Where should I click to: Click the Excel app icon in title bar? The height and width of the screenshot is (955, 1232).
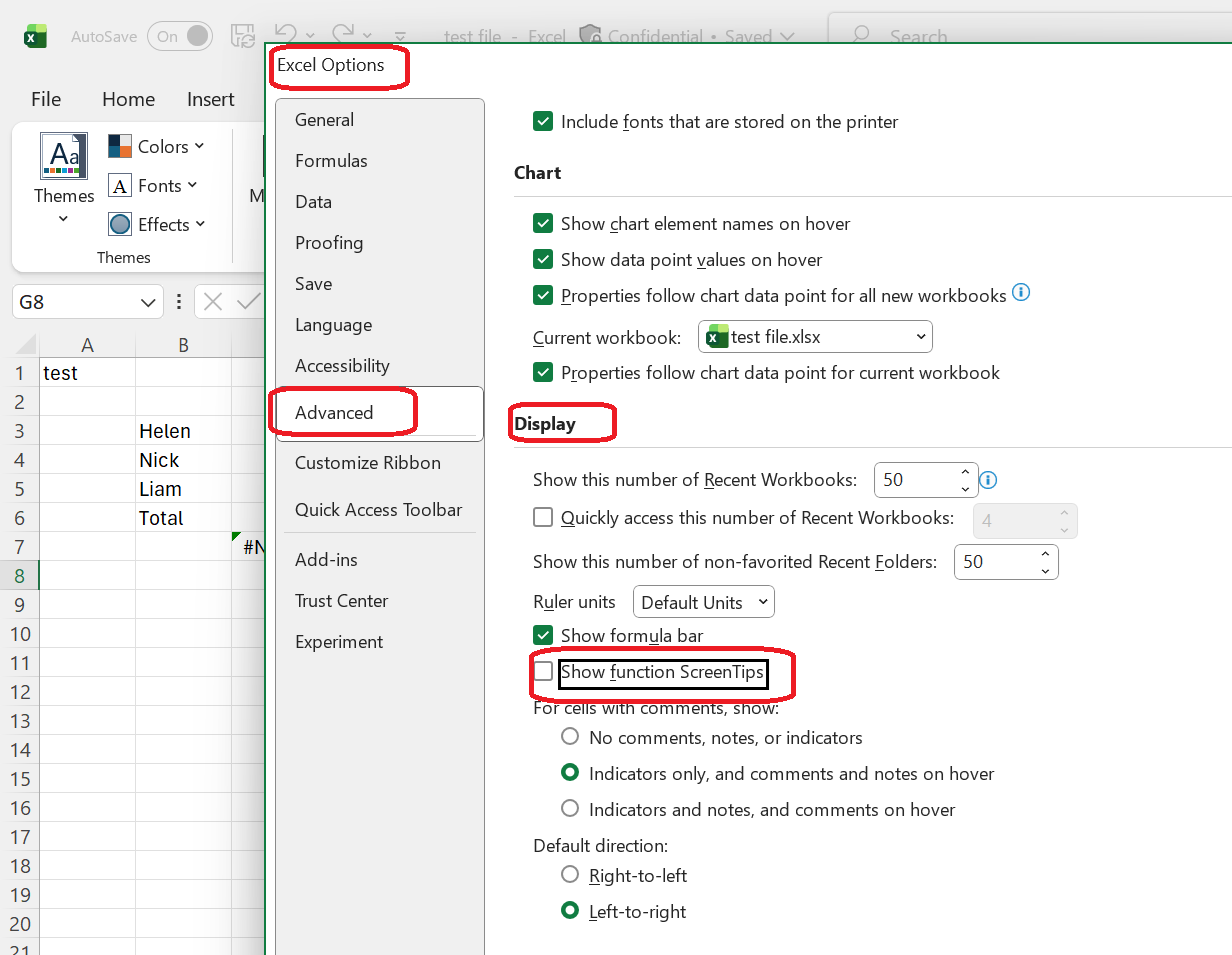pyautogui.click(x=36, y=36)
